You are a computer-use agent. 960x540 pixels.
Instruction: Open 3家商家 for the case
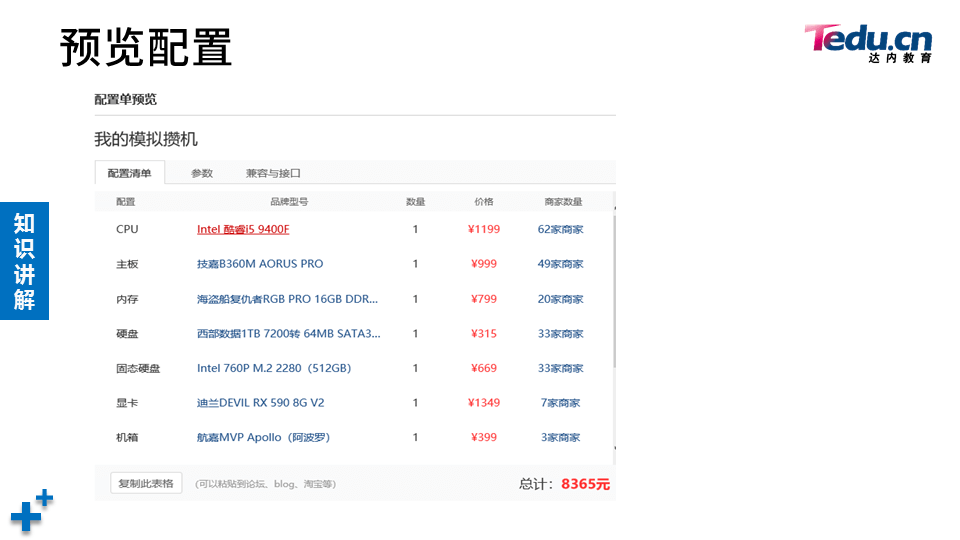click(x=560, y=437)
